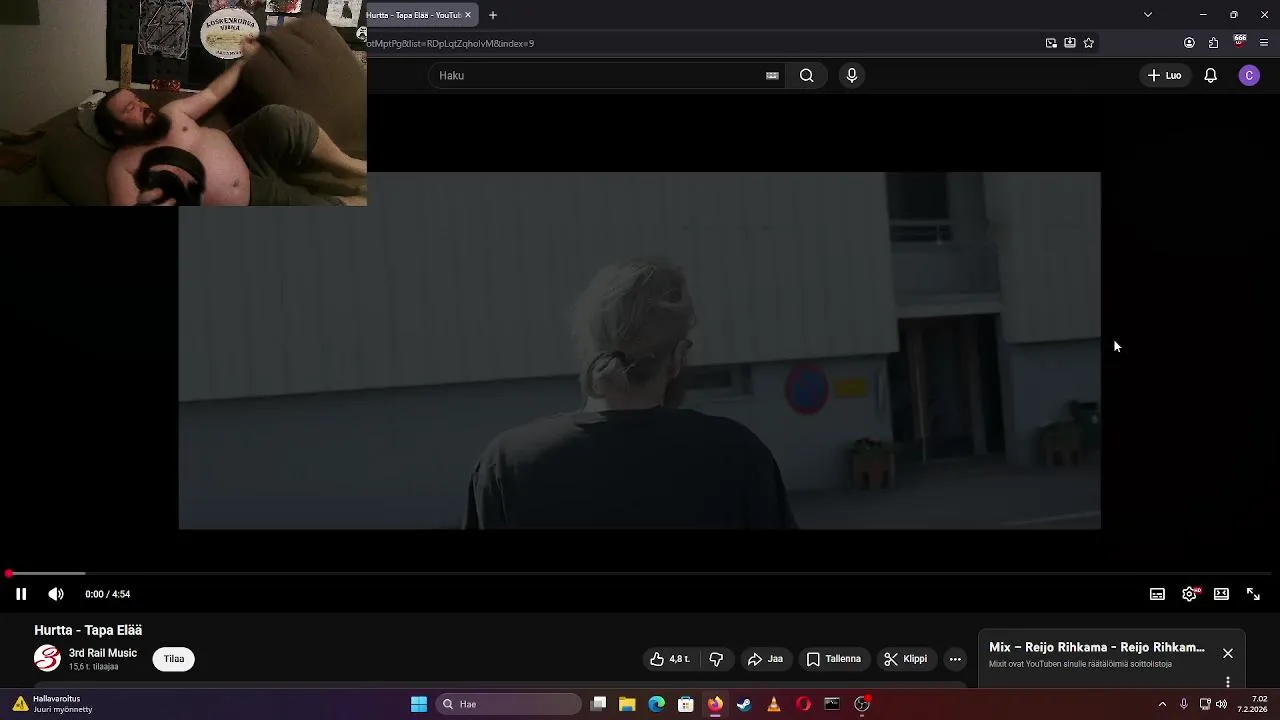The width and height of the screenshot is (1280, 720).
Task: Open picture-in-picture from address bar
Action: point(1051,43)
